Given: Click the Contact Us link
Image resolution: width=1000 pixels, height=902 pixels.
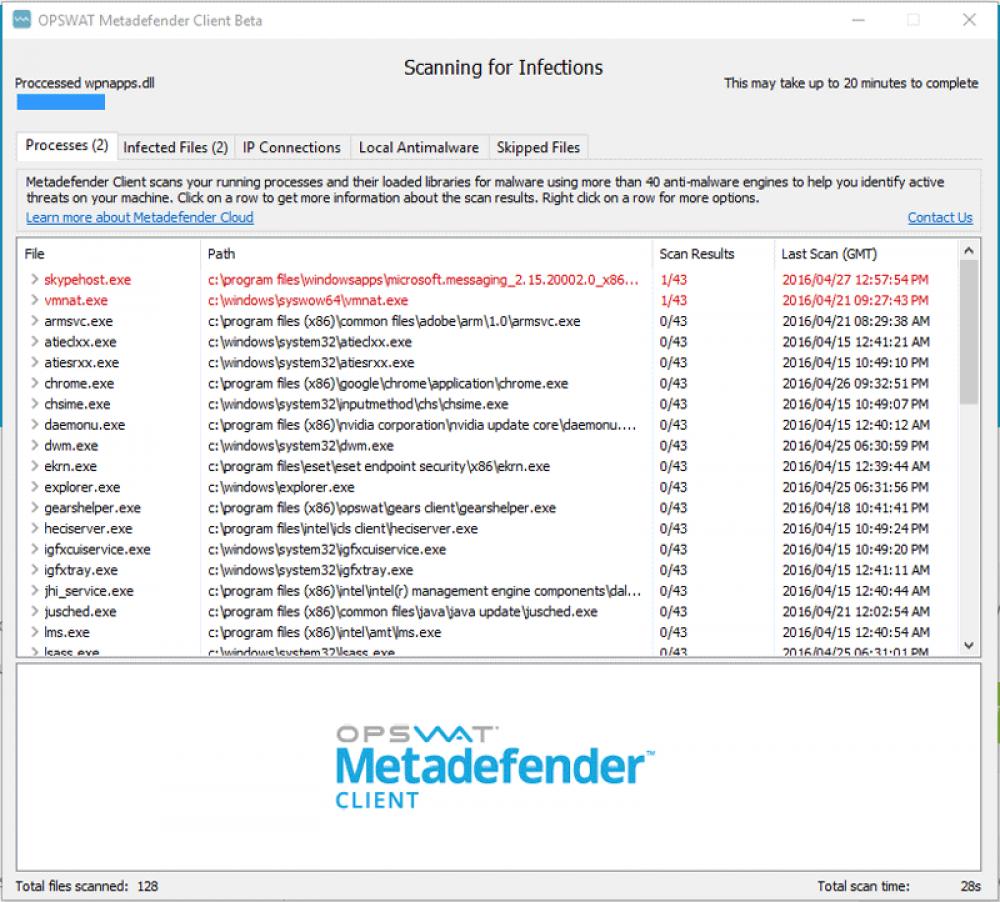Looking at the screenshot, I should 939,217.
